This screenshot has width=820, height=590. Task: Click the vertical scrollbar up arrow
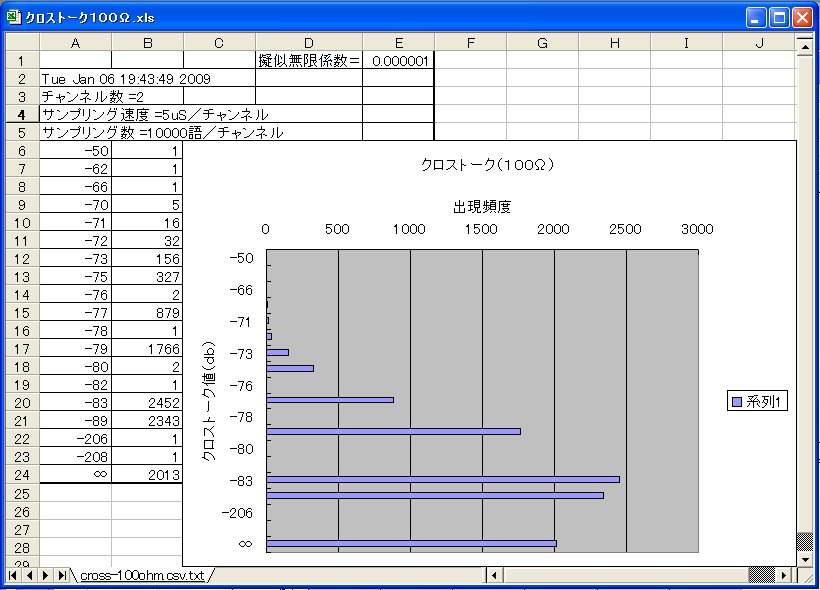804,44
